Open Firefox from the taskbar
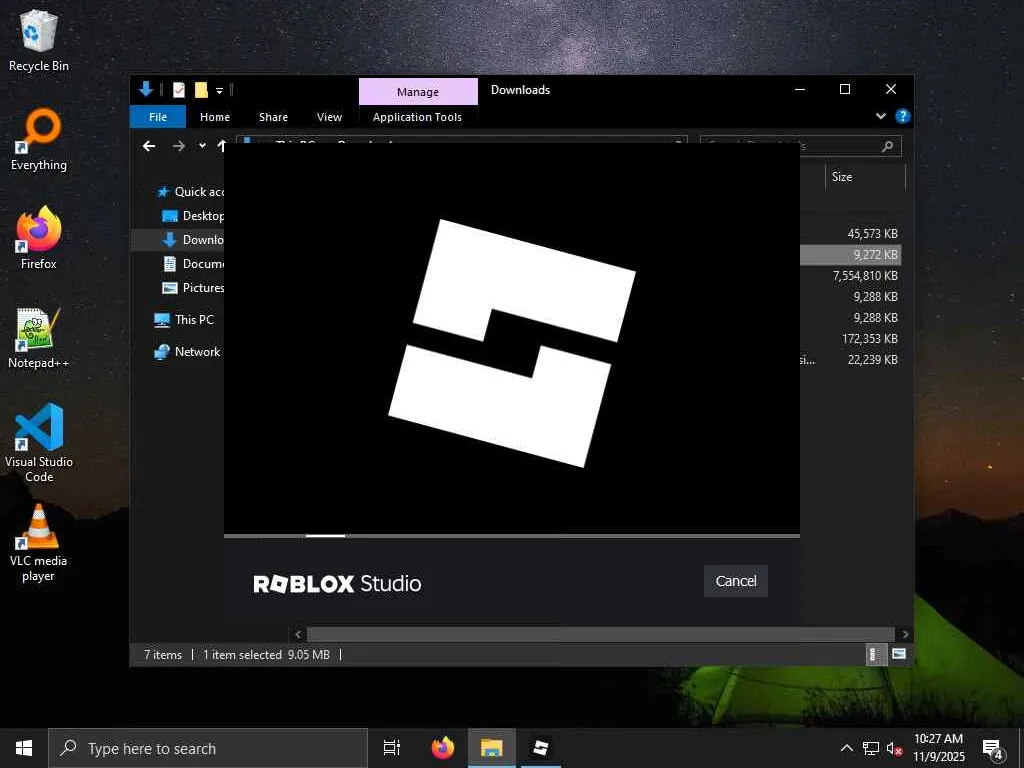Viewport: 1024px width, 768px height. click(x=443, y=748)
